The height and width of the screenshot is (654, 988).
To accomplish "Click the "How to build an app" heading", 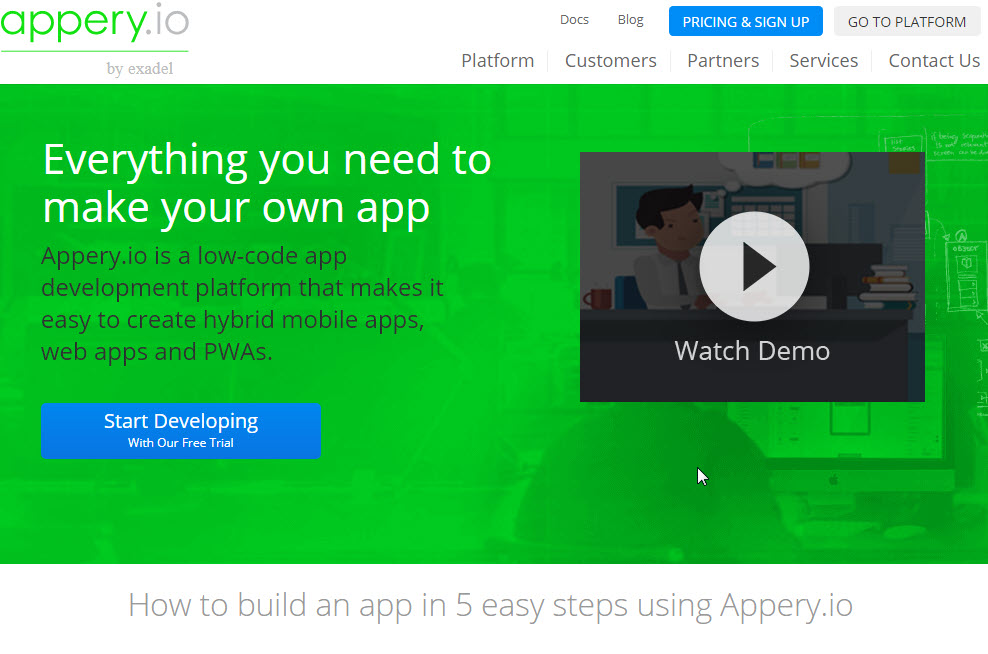I will (490, 605).
